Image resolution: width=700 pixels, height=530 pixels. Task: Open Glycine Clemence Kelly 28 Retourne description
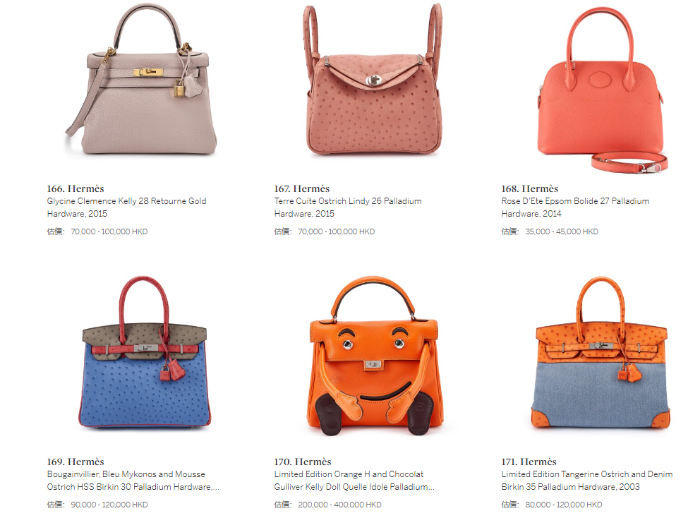tap(126, 207)
